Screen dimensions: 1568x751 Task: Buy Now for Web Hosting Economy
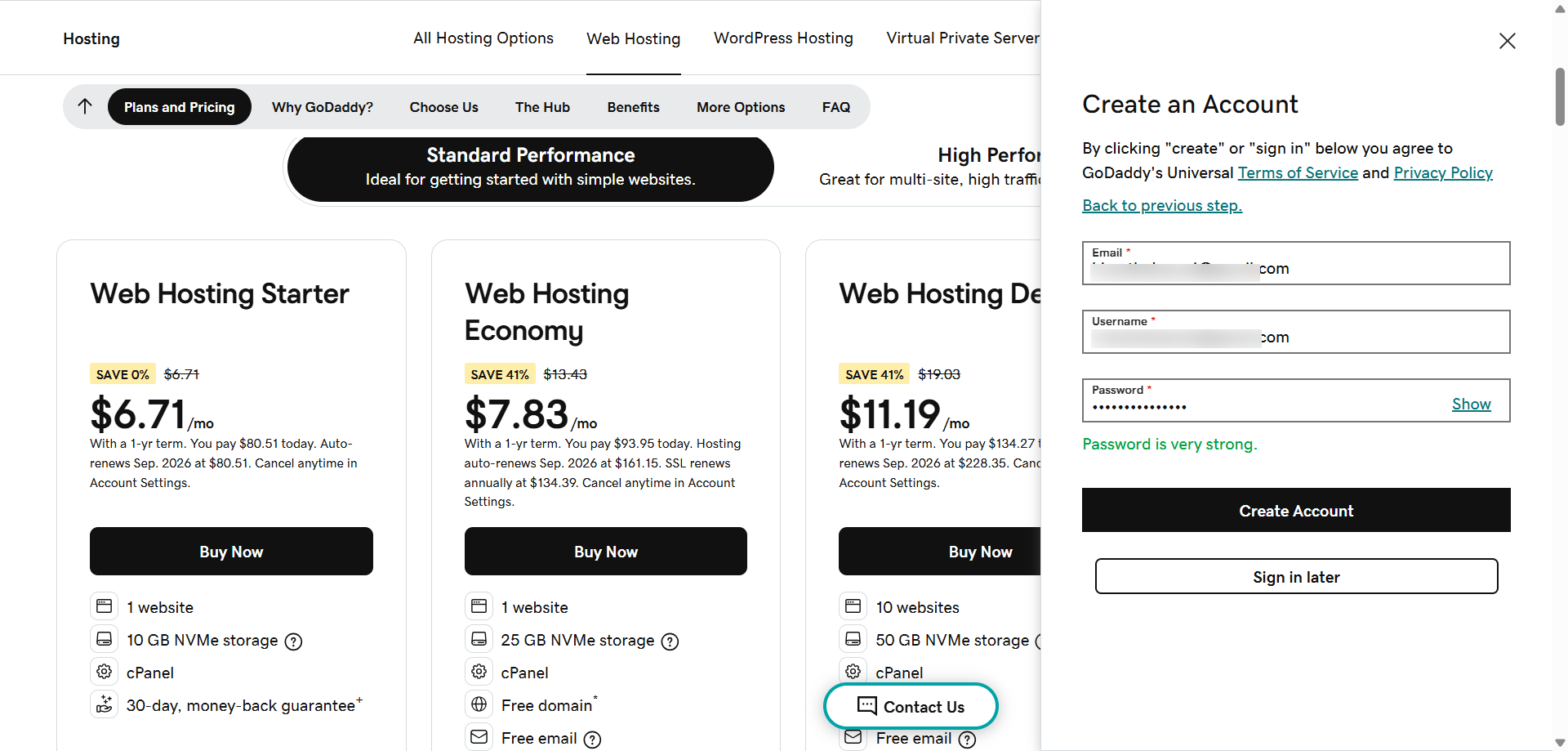(606, 552)
